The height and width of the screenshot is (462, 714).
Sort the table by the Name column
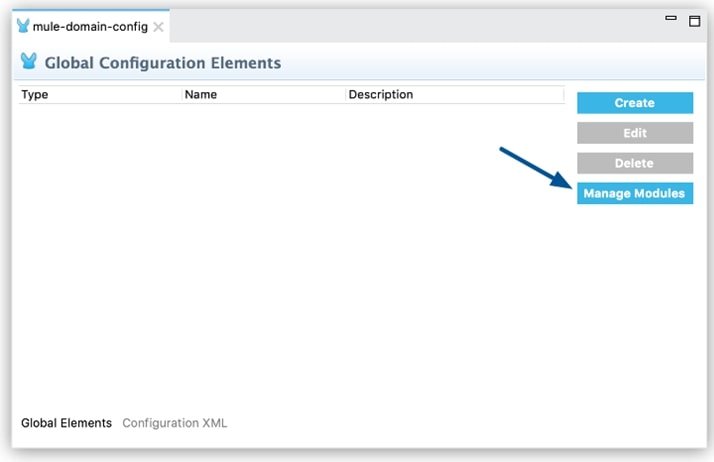tap(264, 94)
